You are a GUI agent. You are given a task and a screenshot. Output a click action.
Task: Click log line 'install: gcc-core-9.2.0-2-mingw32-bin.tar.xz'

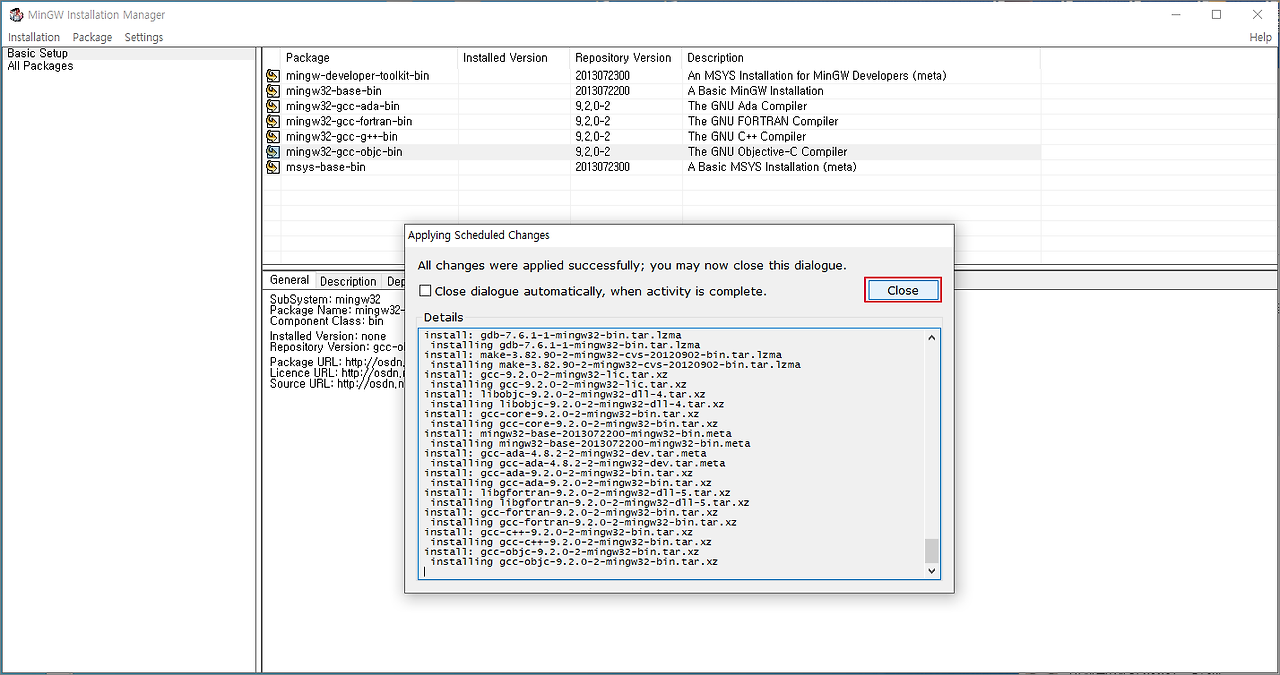pyautogui.click(x=561, y=414)
